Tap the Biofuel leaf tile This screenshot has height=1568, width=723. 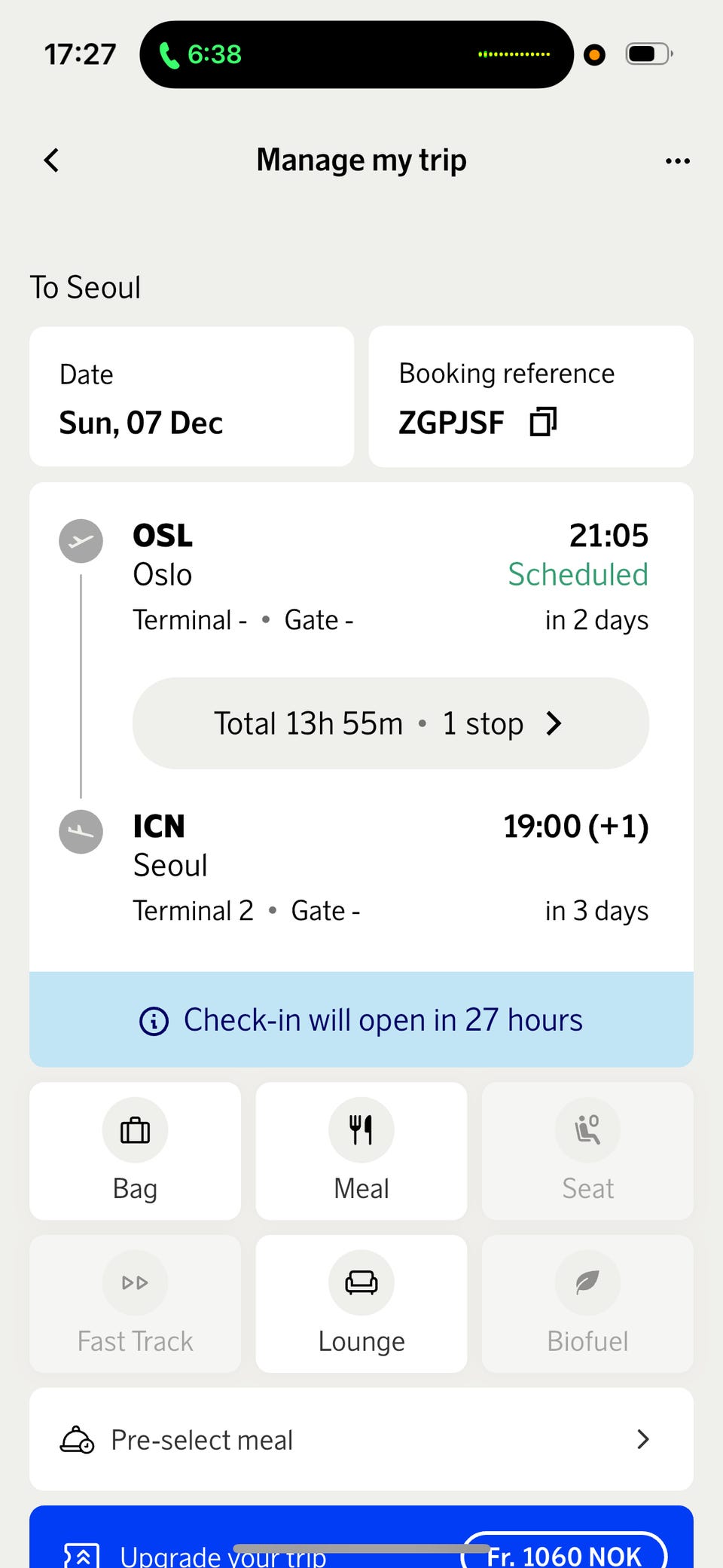click(587, 1303)
